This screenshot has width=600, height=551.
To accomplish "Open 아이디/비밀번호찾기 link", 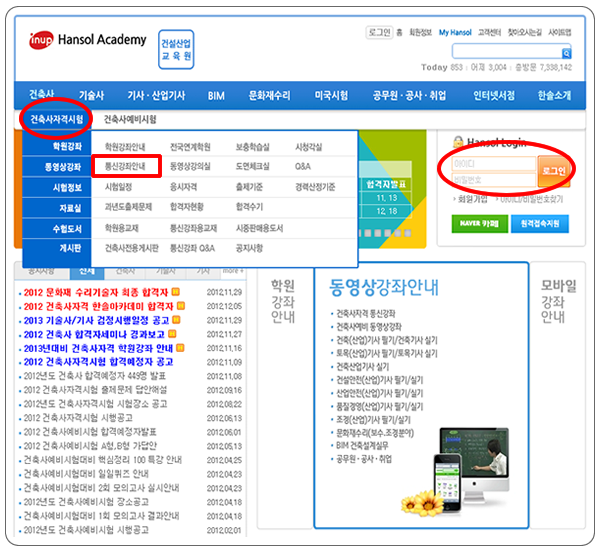I will pos(532,199).
